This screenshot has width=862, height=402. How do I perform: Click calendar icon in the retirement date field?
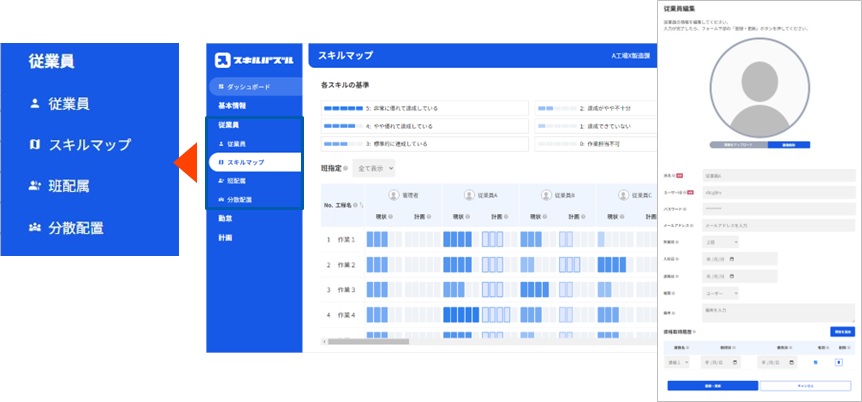[732, 276]
